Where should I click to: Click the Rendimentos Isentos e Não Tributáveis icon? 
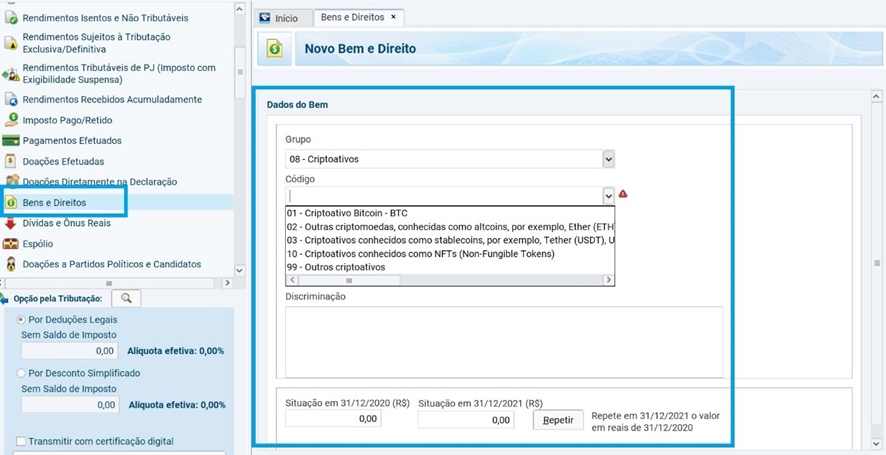pyautogui.click(x=11, y=17)
